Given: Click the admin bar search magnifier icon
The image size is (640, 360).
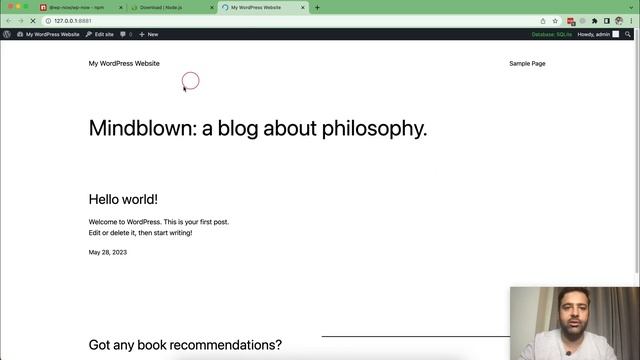Looking at the screenshot, I should [x=628, y=34].
